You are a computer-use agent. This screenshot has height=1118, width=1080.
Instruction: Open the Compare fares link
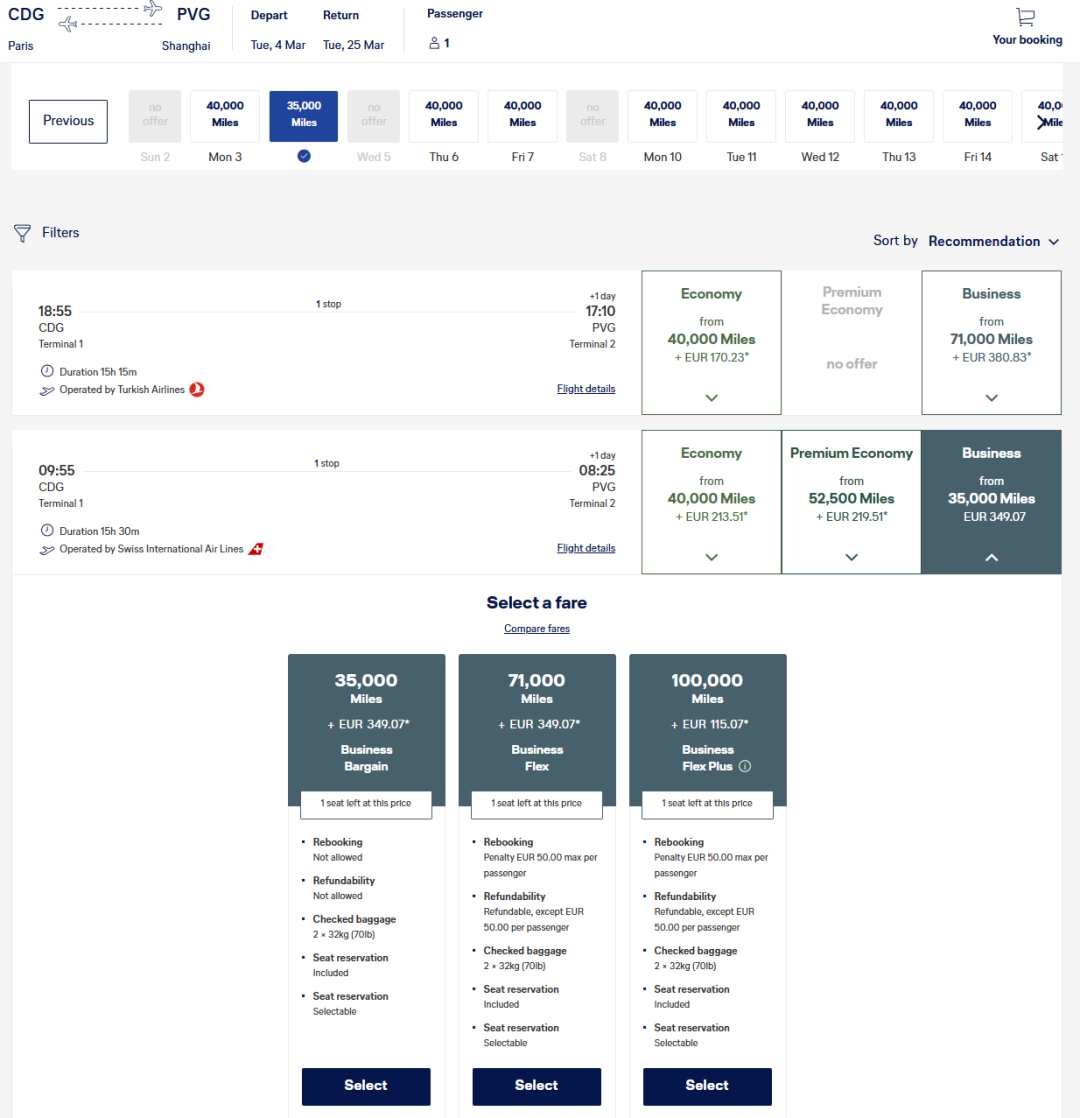point(537,629)
